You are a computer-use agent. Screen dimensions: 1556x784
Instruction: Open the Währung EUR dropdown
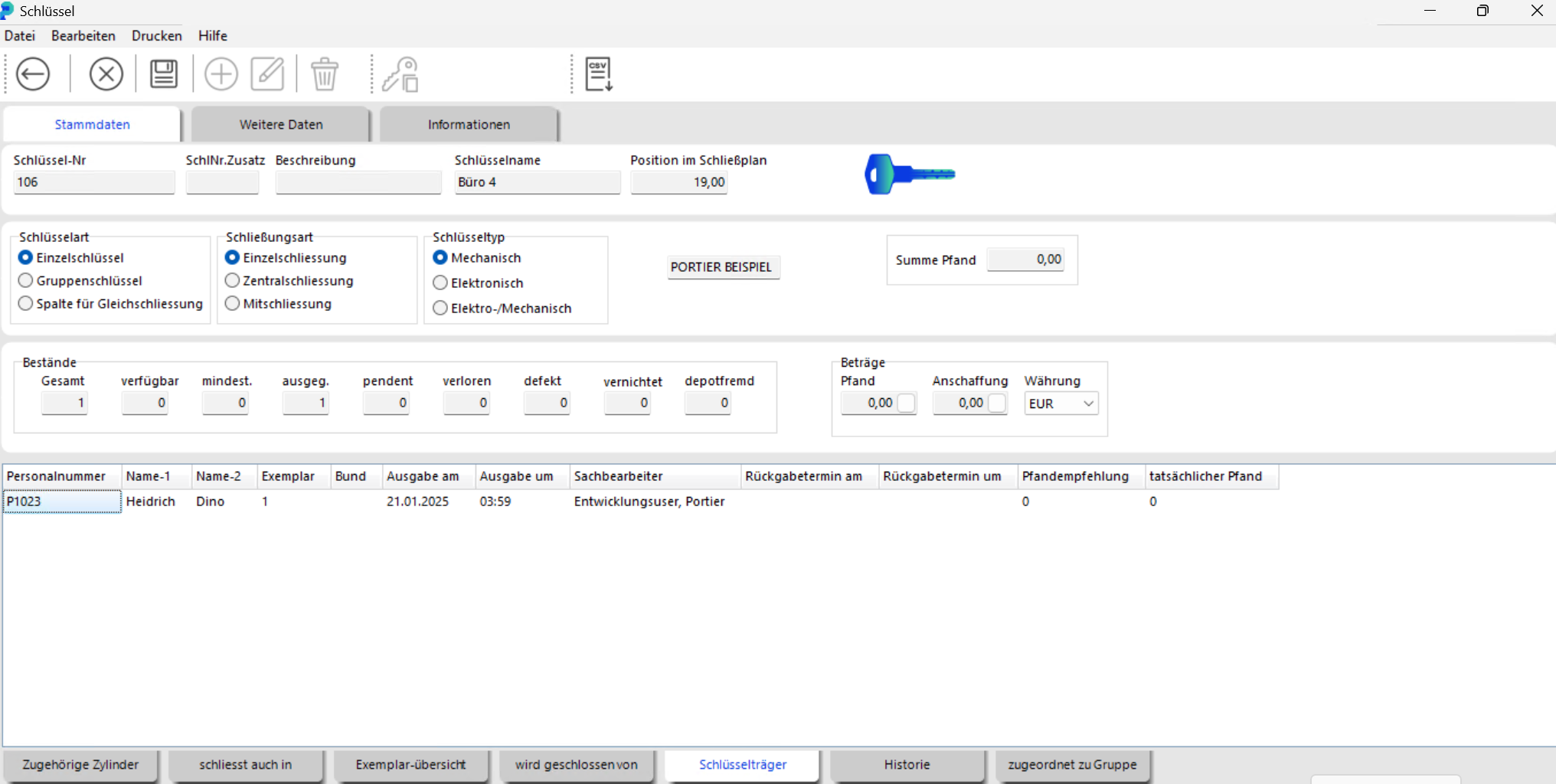point(1061,403)
